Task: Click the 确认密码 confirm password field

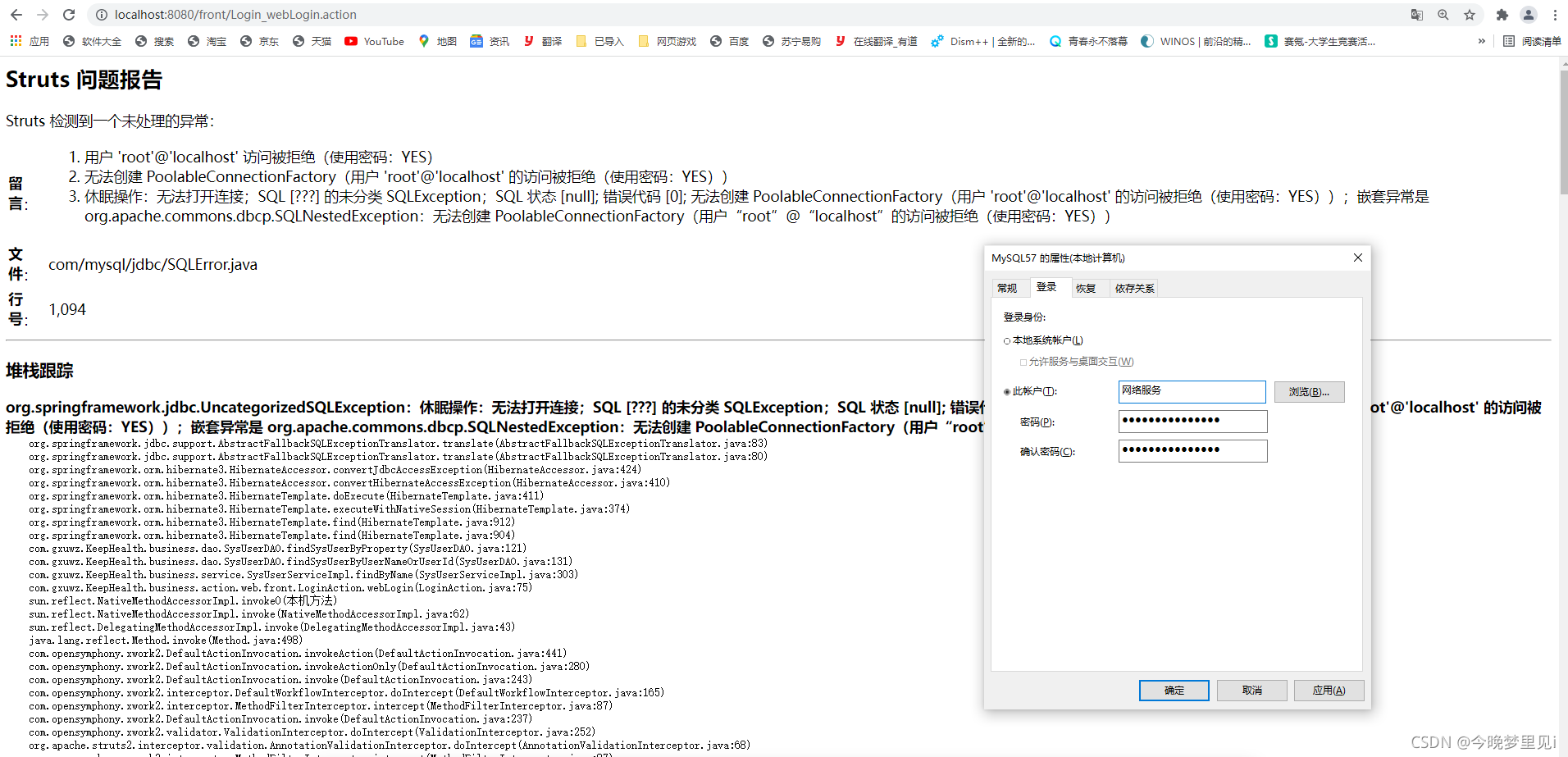Action: point(1192,451)
